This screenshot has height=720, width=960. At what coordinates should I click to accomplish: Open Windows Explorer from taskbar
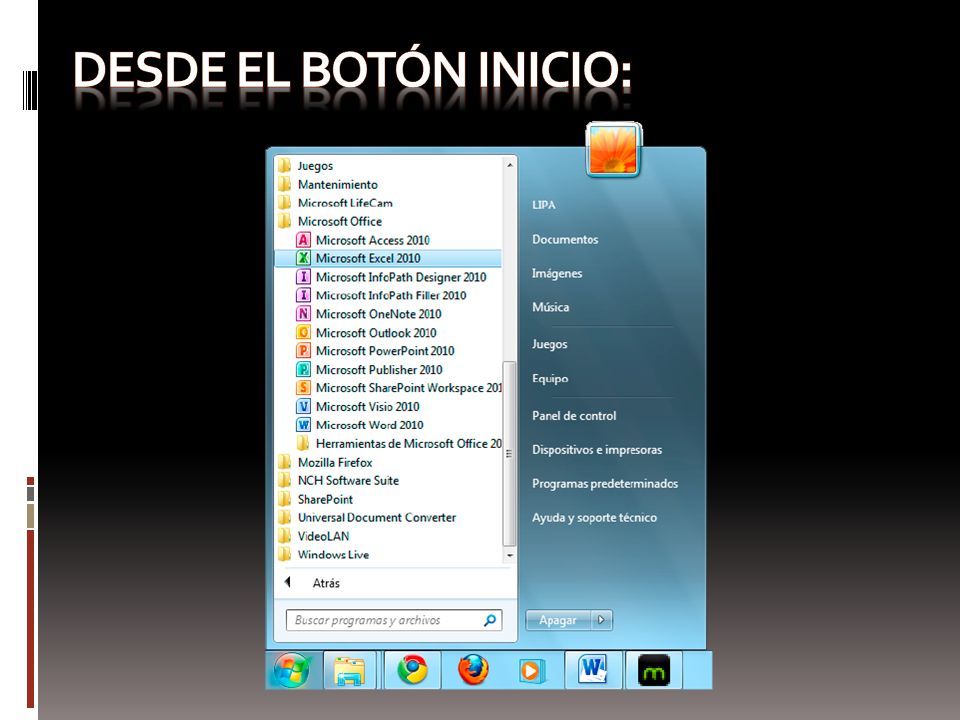coord(350,670)
